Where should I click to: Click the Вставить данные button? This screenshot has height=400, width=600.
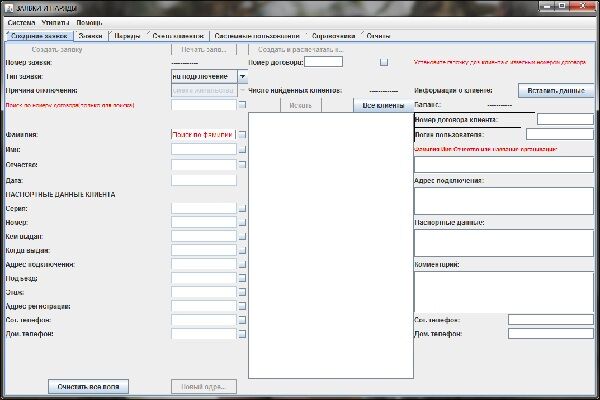point(556,91)
